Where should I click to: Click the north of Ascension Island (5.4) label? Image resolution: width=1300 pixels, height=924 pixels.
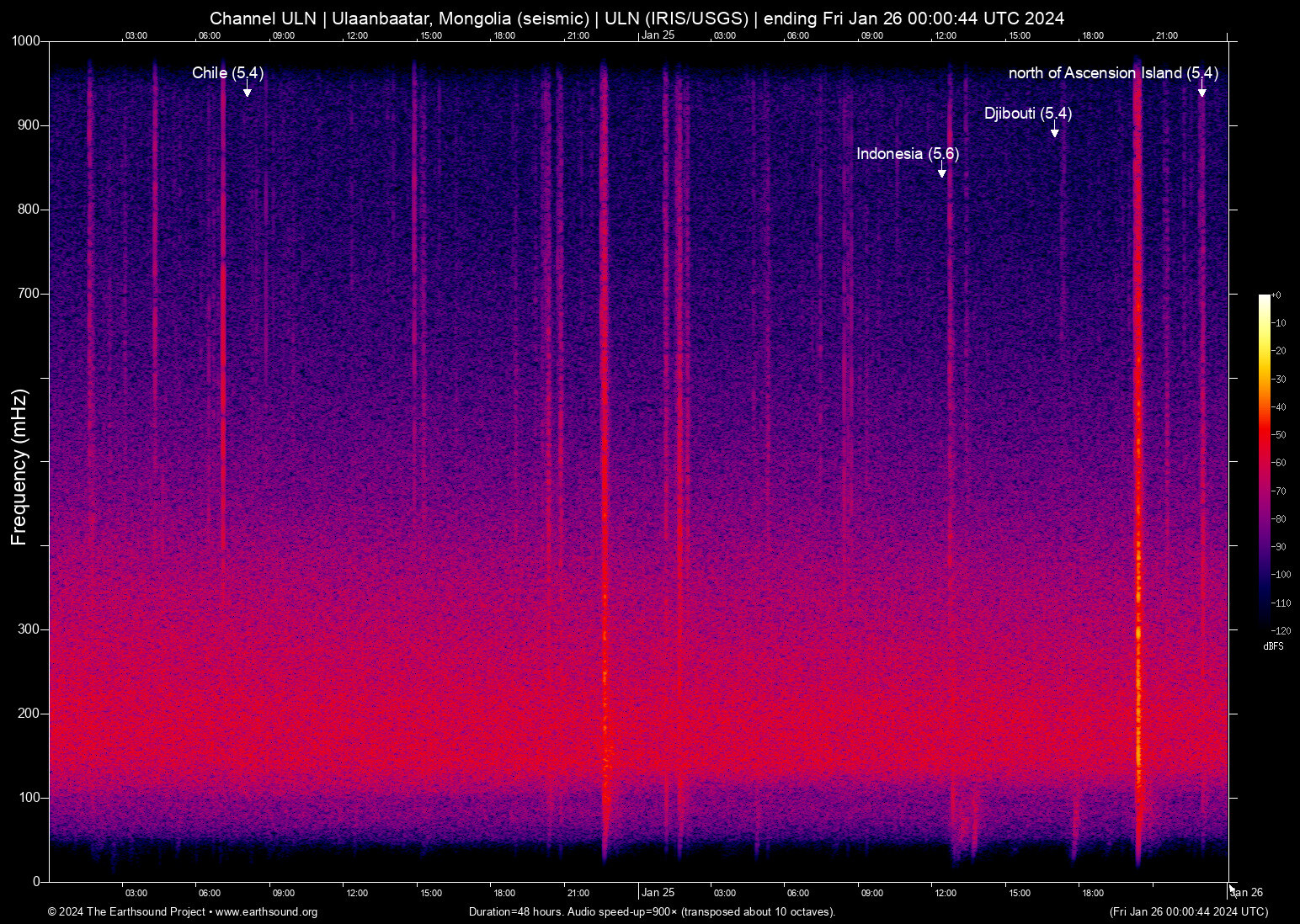[1112, 73]
